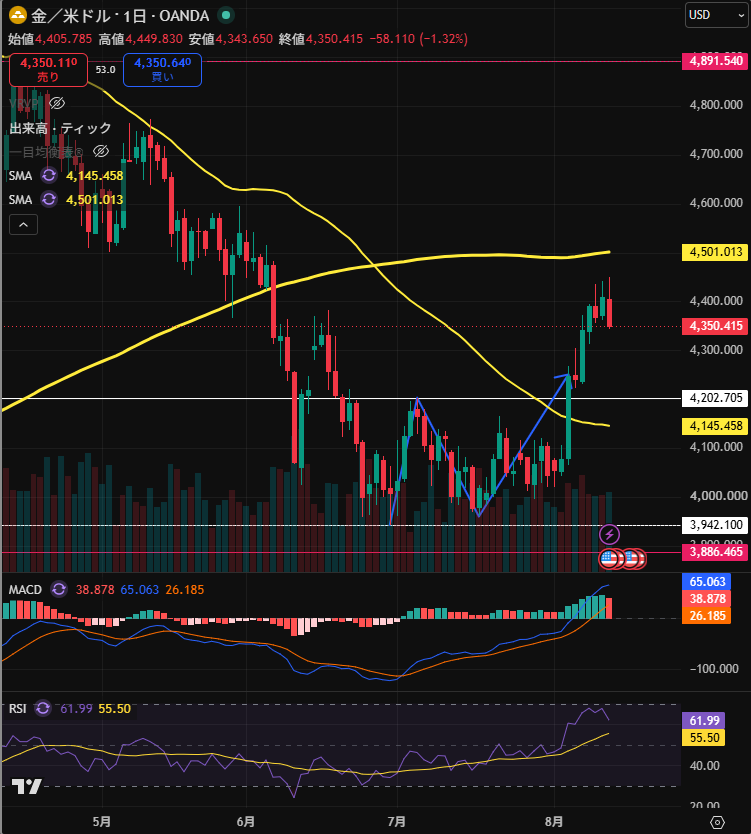Click the 4,145.458 SMA price label
The image size is (751, 834).
point(715,426)
